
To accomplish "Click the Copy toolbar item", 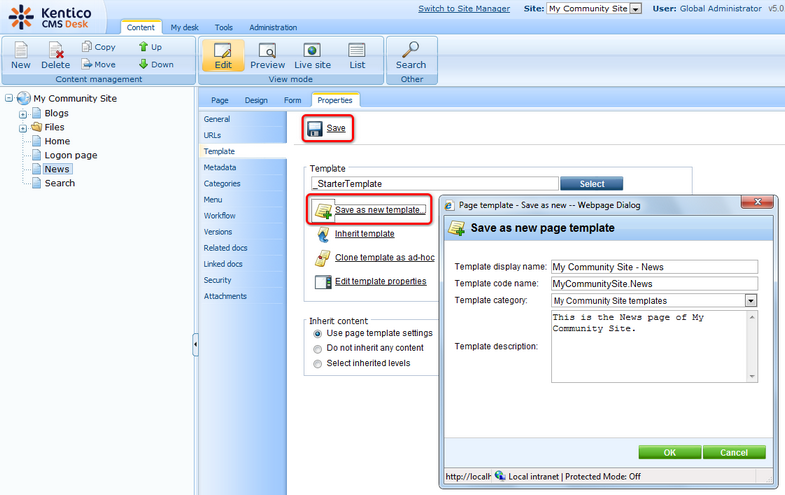I will pyautogui.click(x=99, y=47).
